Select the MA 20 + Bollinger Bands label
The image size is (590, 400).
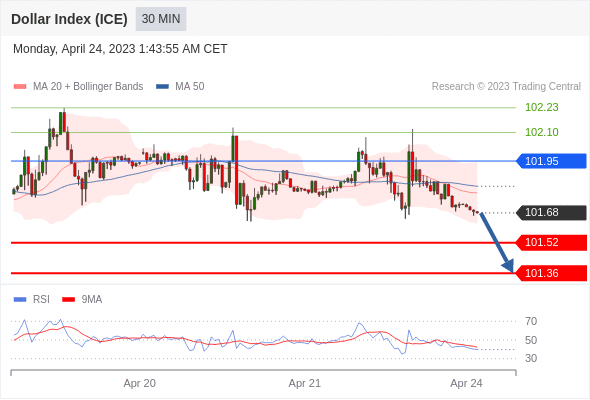click(88, 87)
